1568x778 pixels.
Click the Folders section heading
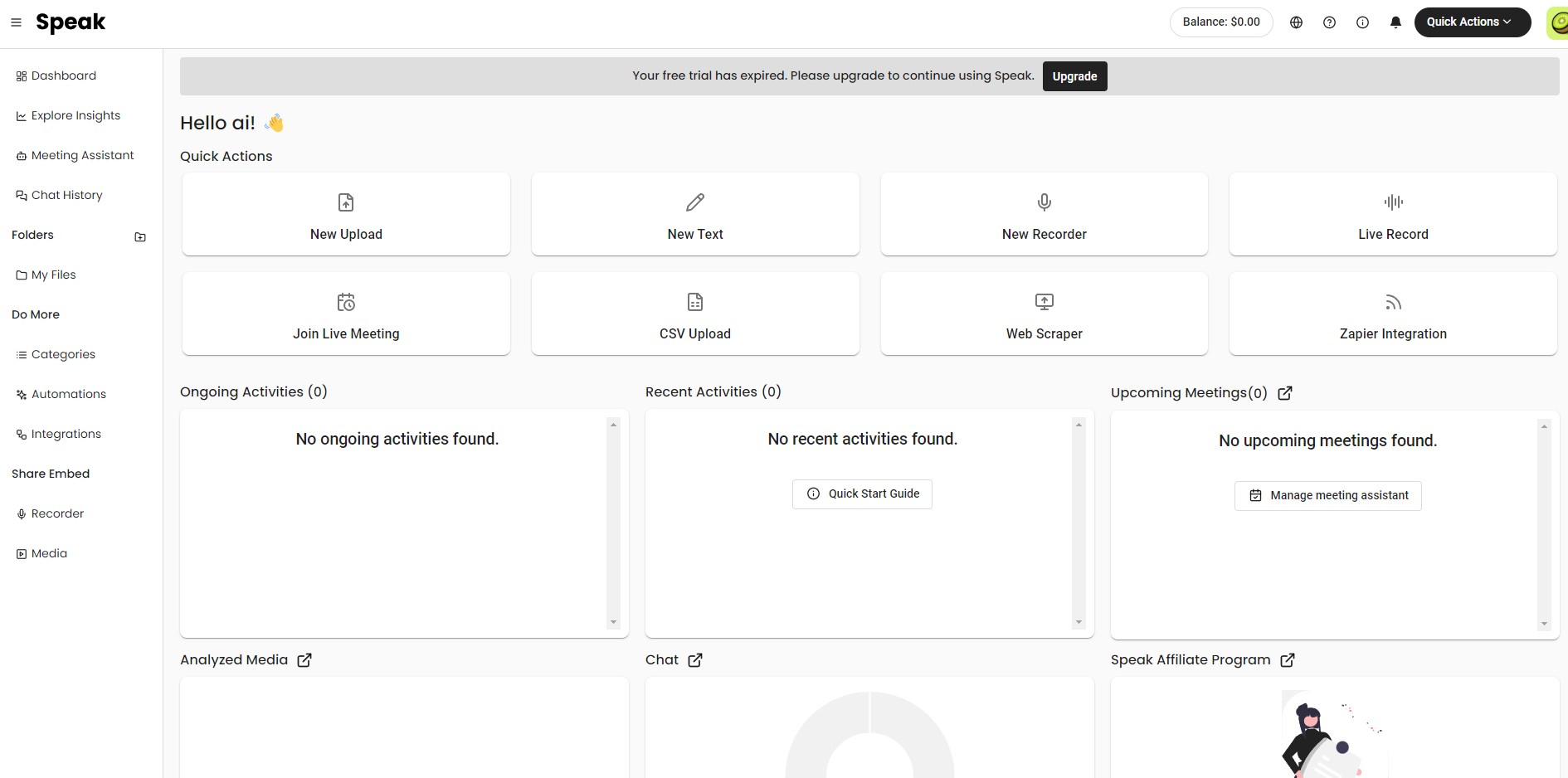(x=32, y=235)
